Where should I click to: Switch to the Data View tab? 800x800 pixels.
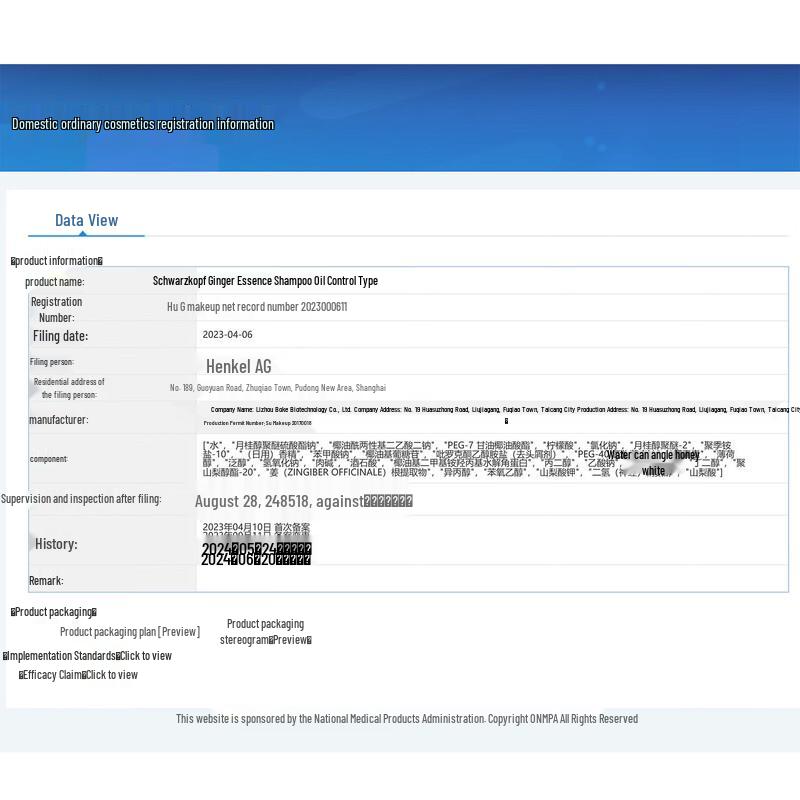[86, 221]
